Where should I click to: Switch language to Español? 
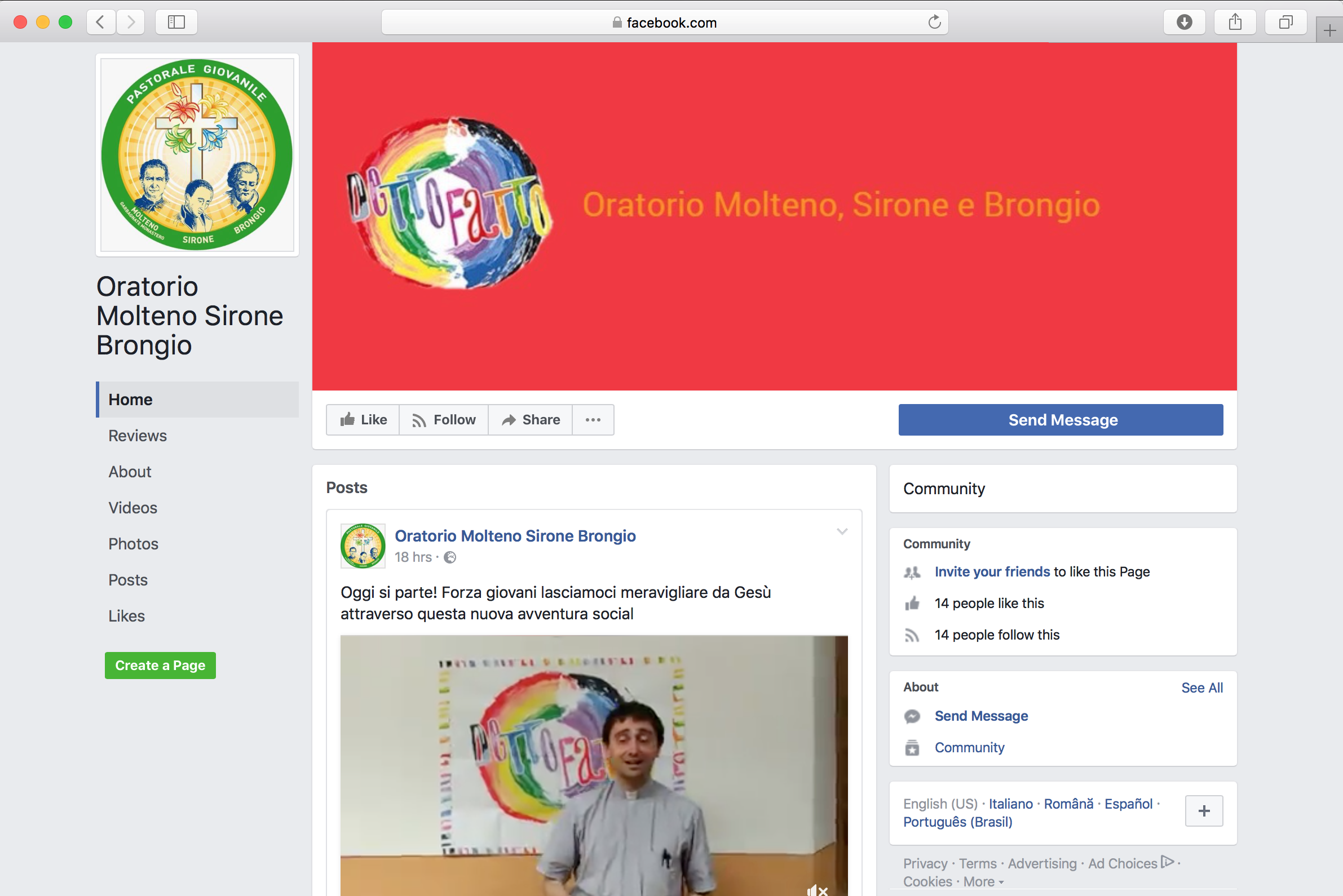click(1128, 804)
